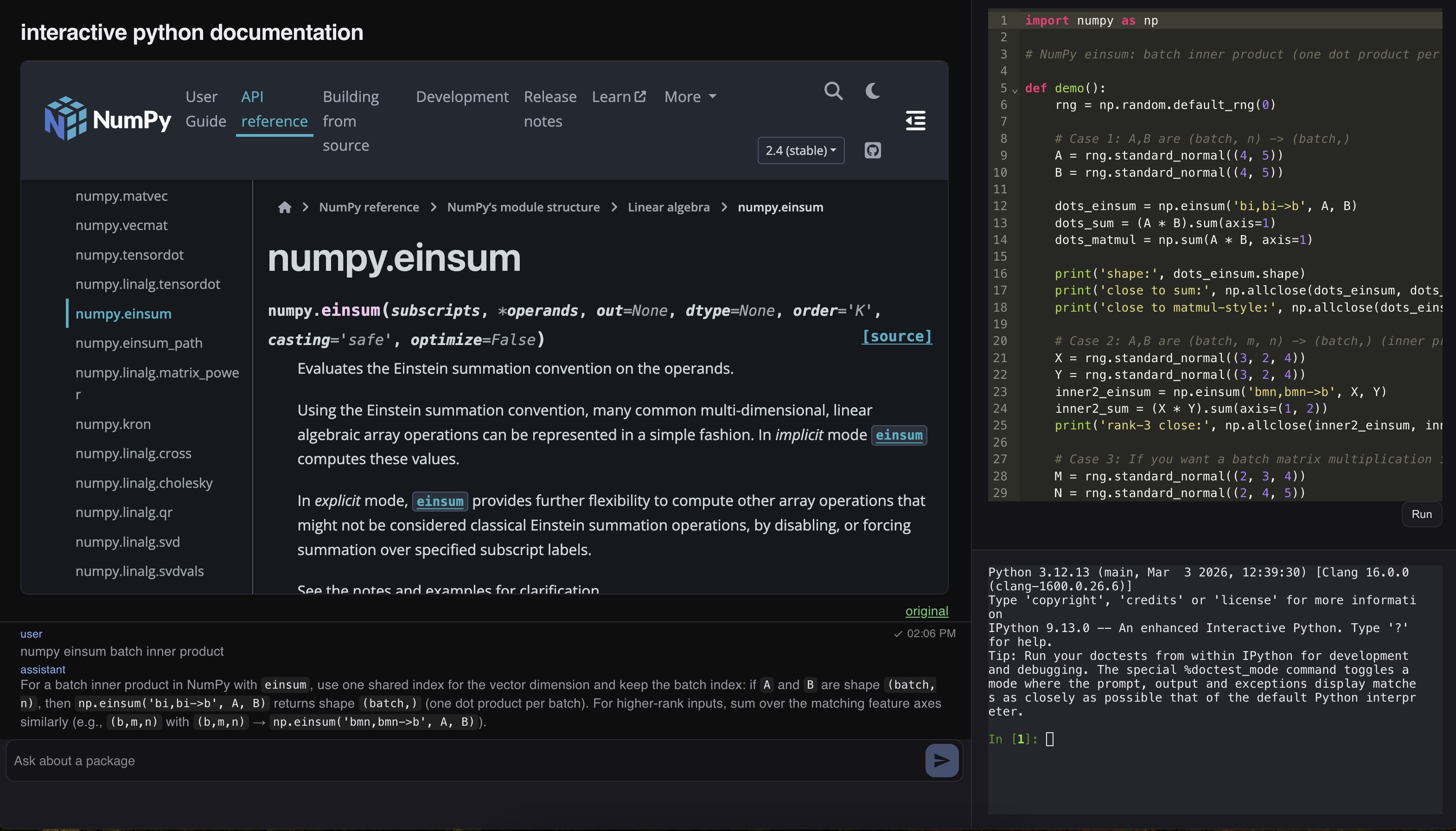This screenshot has height=831, width=1456.
Task: Open the User Guide nav item
Action: (x=205, y=109)
